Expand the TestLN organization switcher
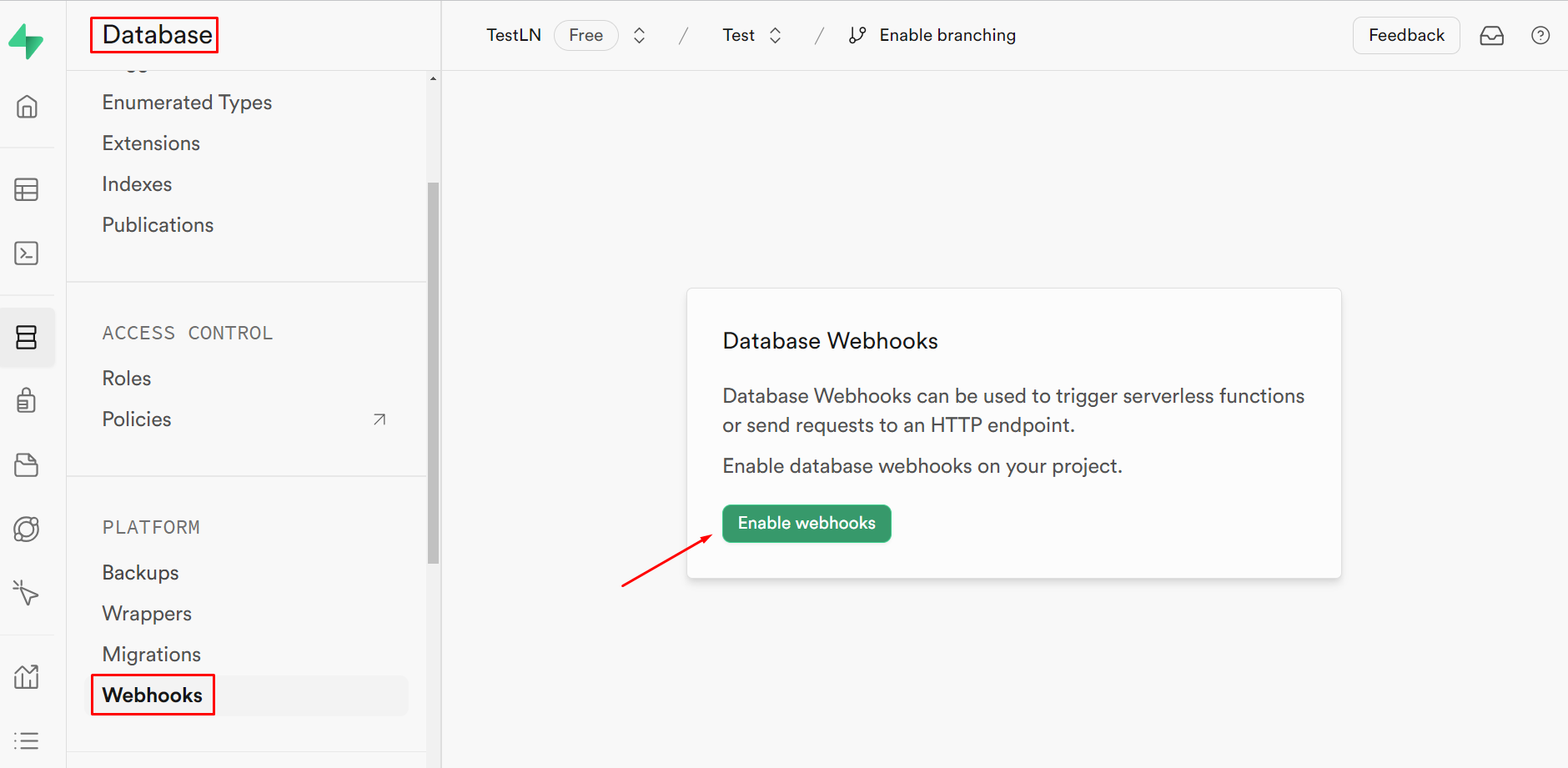The width and height of the screenshot is (1568, 768). click(x=639, y=35)
